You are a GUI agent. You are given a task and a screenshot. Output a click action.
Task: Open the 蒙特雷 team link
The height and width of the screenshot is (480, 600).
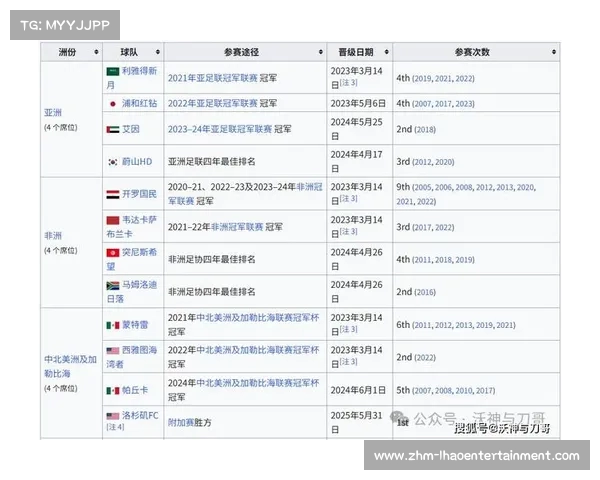[135, 325]
